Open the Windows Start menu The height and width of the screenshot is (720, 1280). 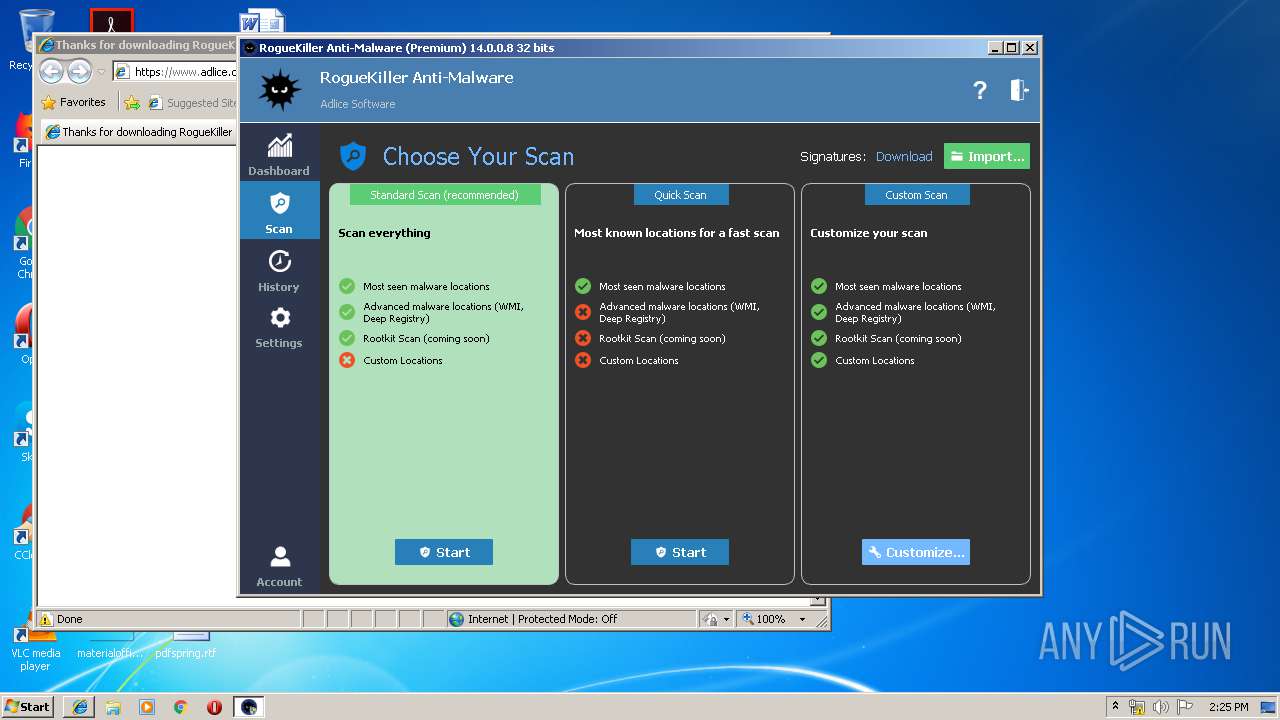tap(28, 706)
